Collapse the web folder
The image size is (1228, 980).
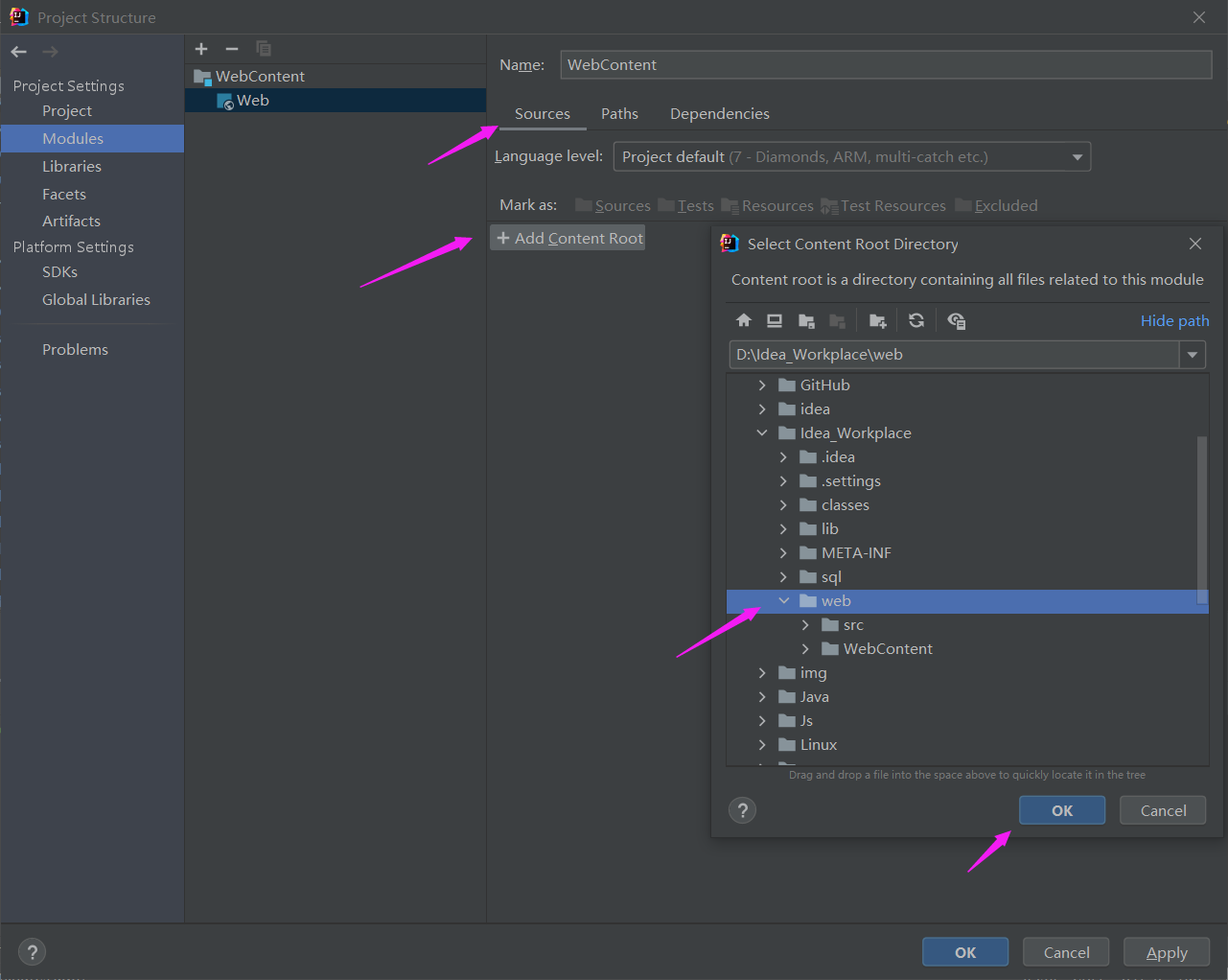click(x=783, y=601)
